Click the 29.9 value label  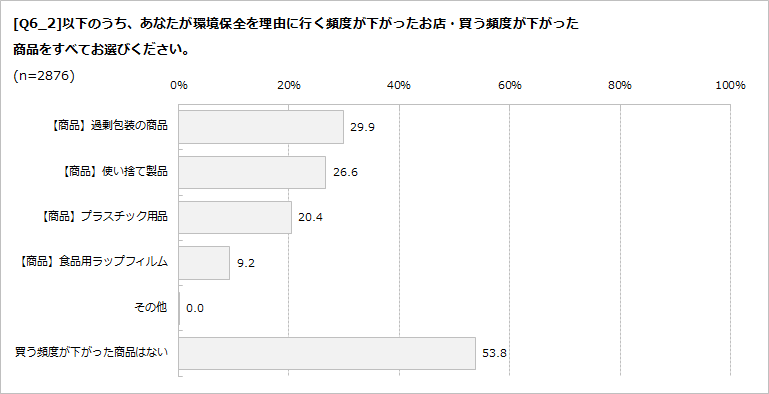tap(362, 128)
